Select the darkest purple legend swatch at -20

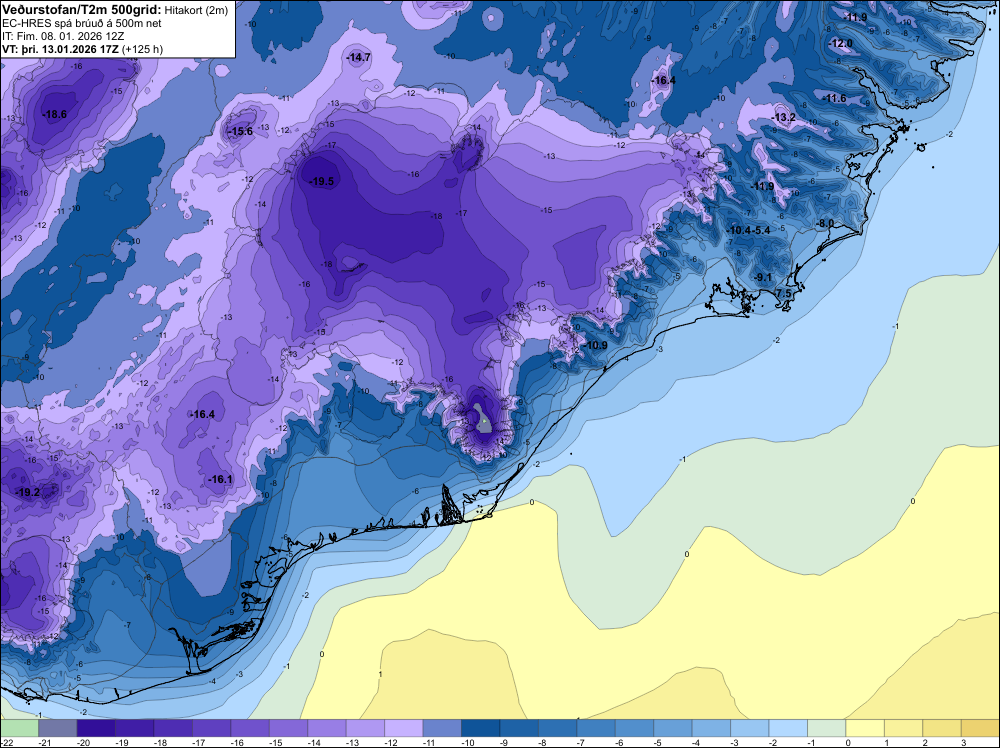click(96, 728)
